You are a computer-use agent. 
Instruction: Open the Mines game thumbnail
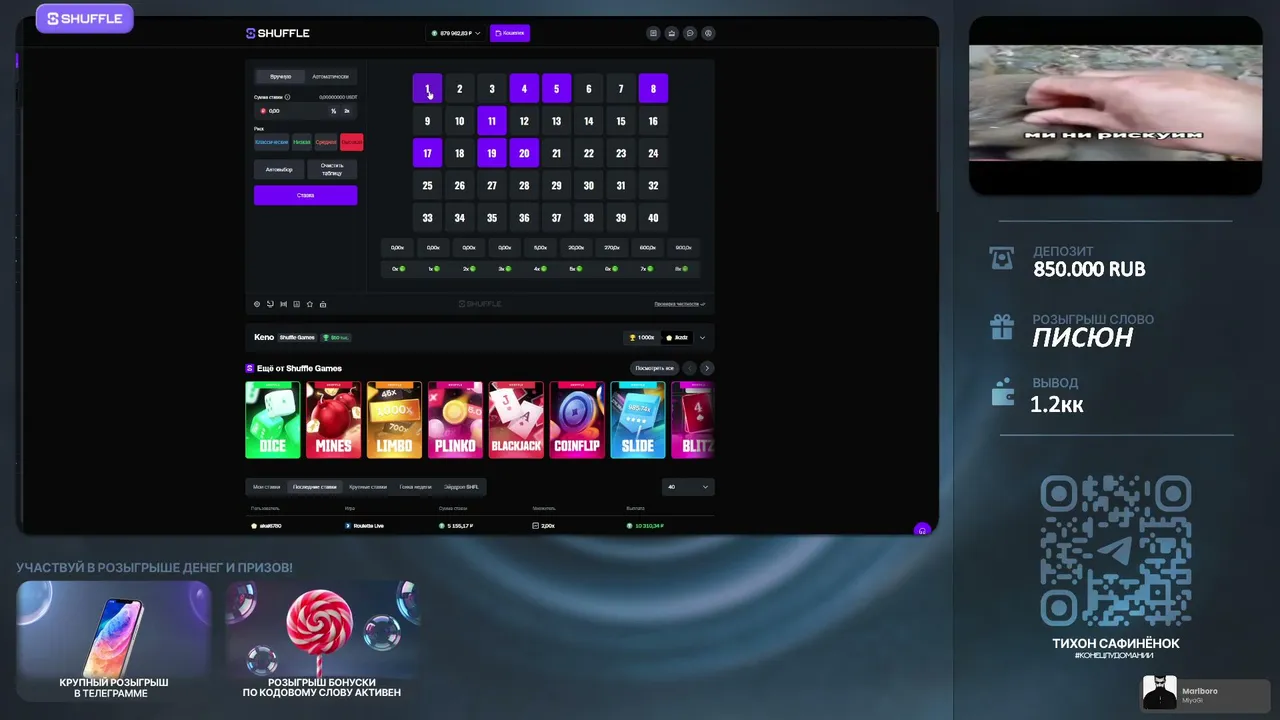pos(334,420)
